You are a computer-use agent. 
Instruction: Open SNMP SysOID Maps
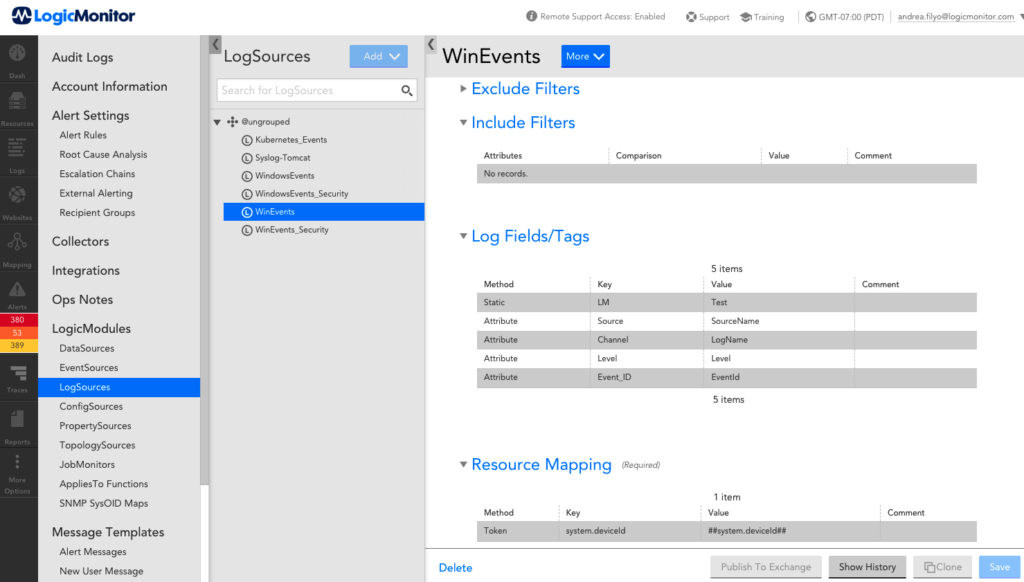point(104,503)
